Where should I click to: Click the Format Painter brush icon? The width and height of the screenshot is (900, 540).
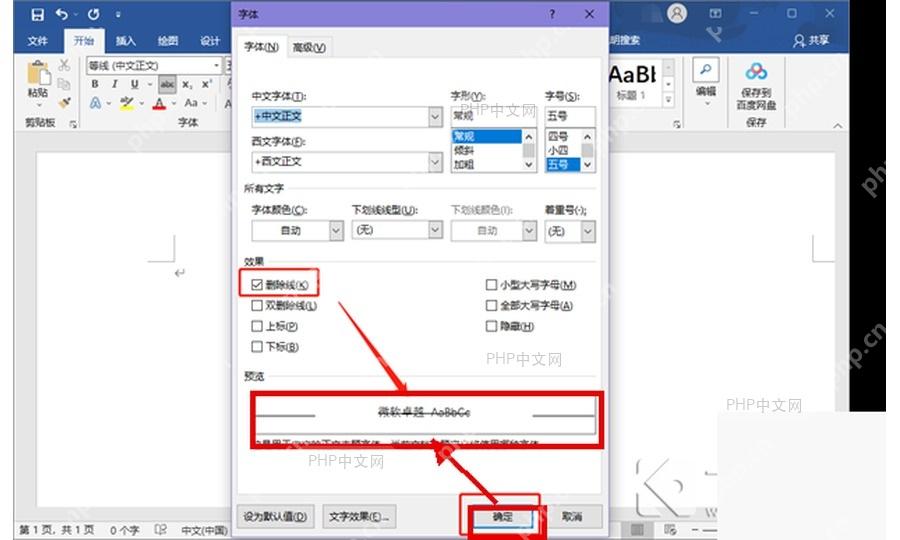tap(64, 103)
